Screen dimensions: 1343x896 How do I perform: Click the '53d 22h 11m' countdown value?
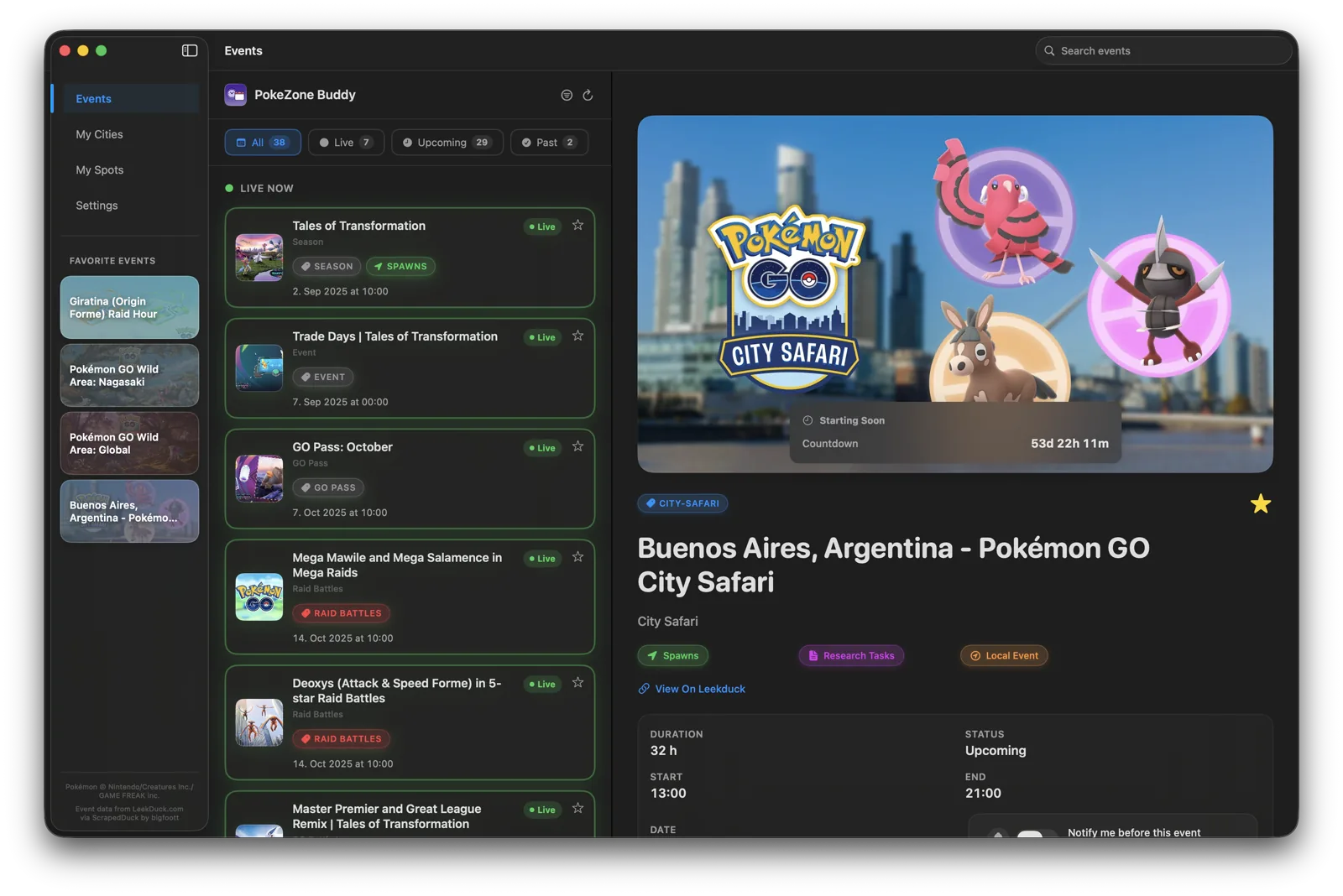1069,444
